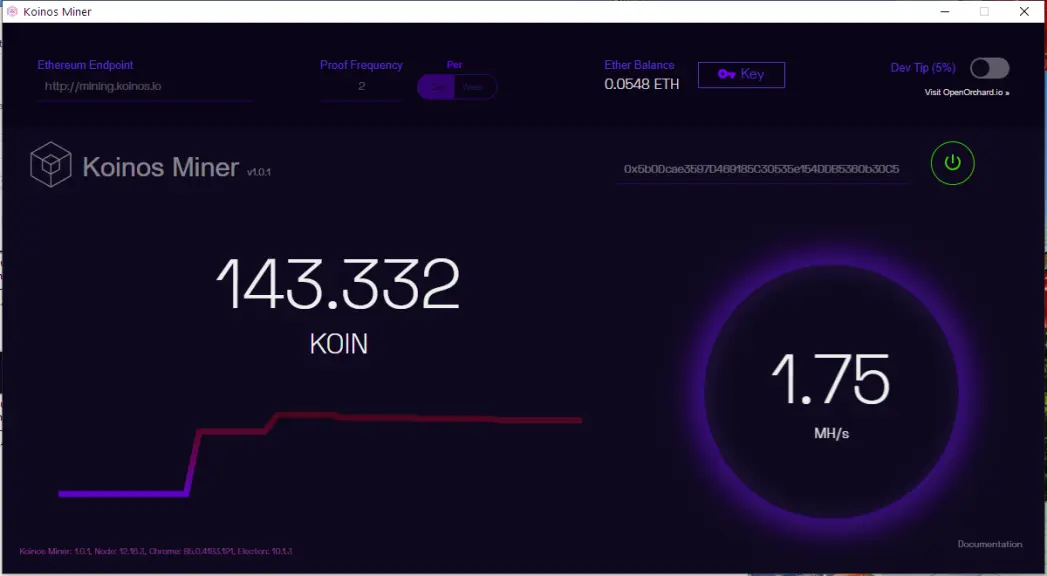This screenshot has width=1047, height=576.
Task: Click the green power button to start mining
Action: (x=952, y=163)
